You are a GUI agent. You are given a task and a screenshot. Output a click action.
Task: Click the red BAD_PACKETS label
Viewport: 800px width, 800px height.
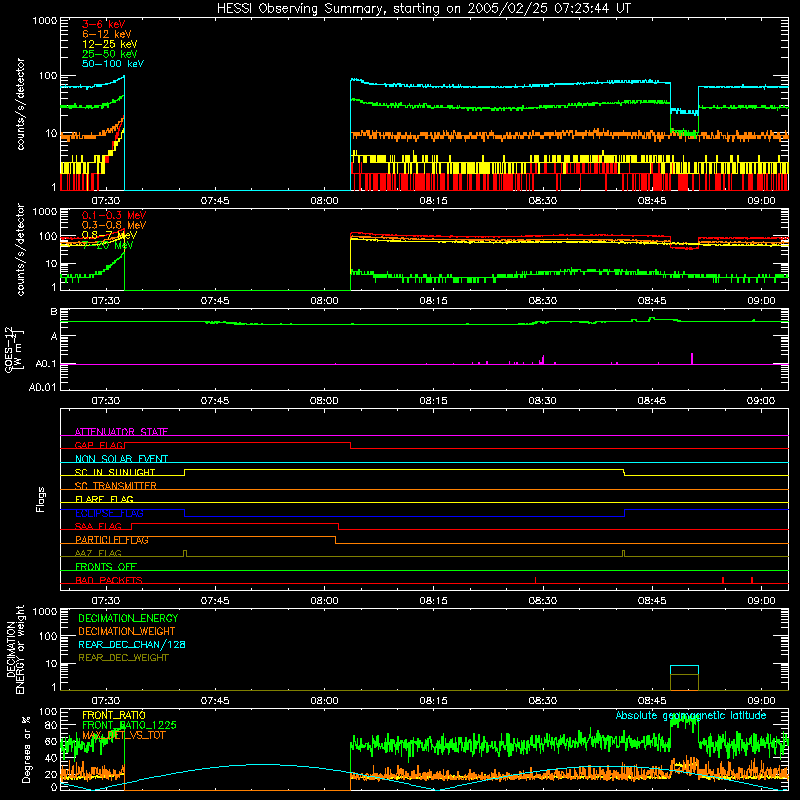tap(109, 580)
